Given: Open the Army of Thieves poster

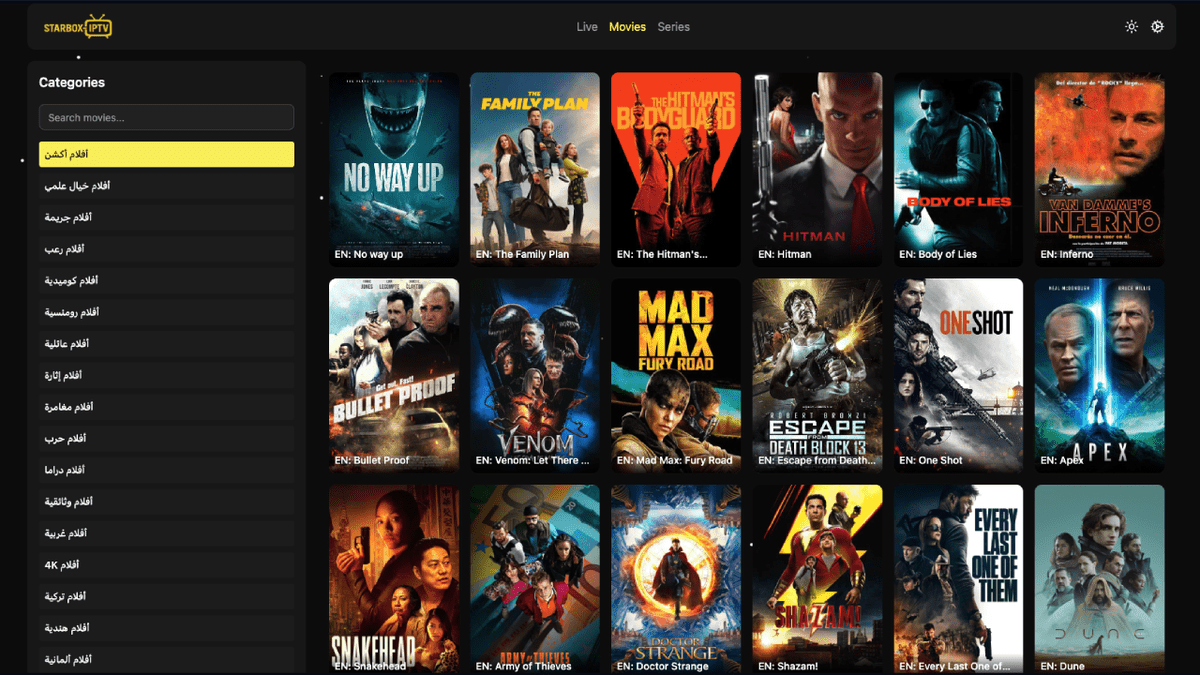Looking at the screenshot, I should [535, 579].
